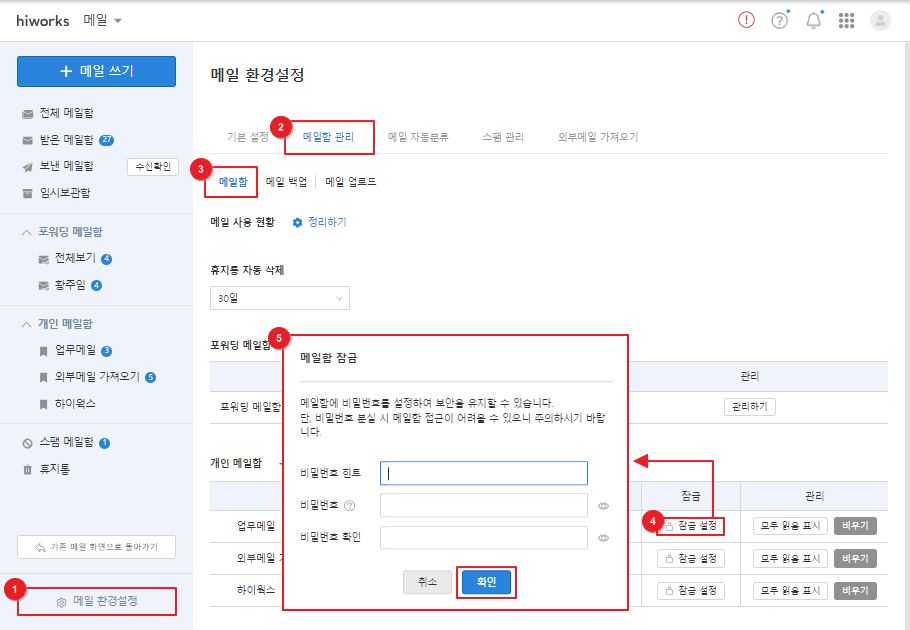Image resolution: width=910 pixels, height=630 pixels.
Task: Open the 스팸 메일함 folder
Action: (66, 442)
